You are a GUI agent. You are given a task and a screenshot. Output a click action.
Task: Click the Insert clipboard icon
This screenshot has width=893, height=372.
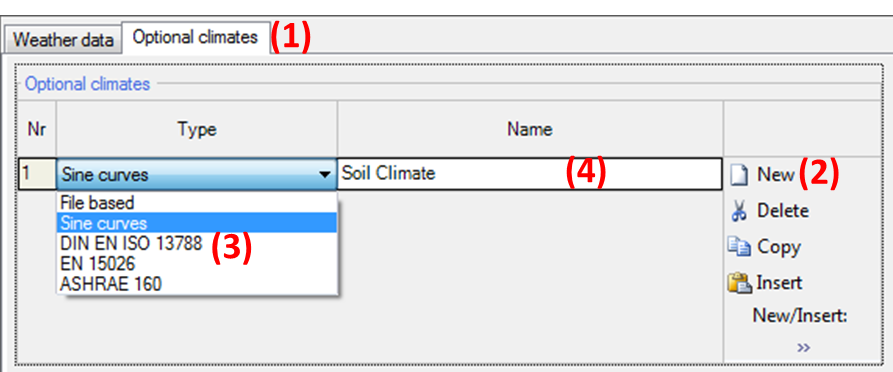[x=739, y=282]
